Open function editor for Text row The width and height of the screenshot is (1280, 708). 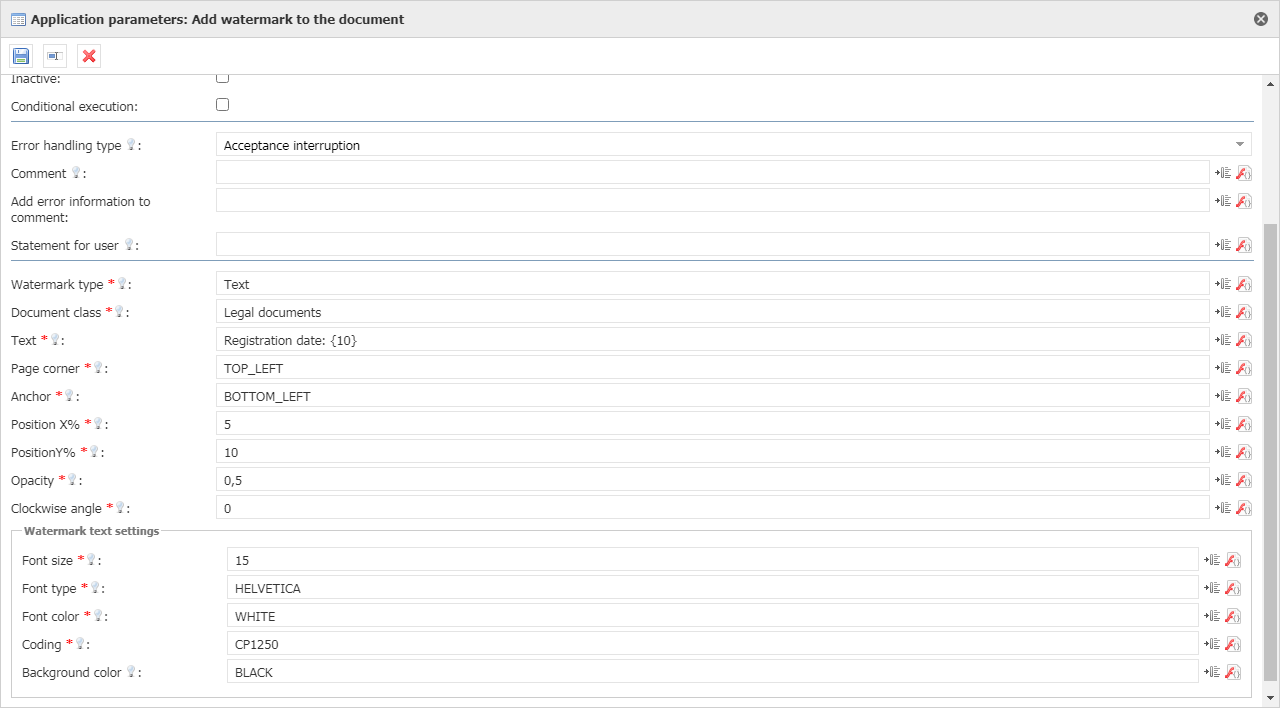point(1244,340)
